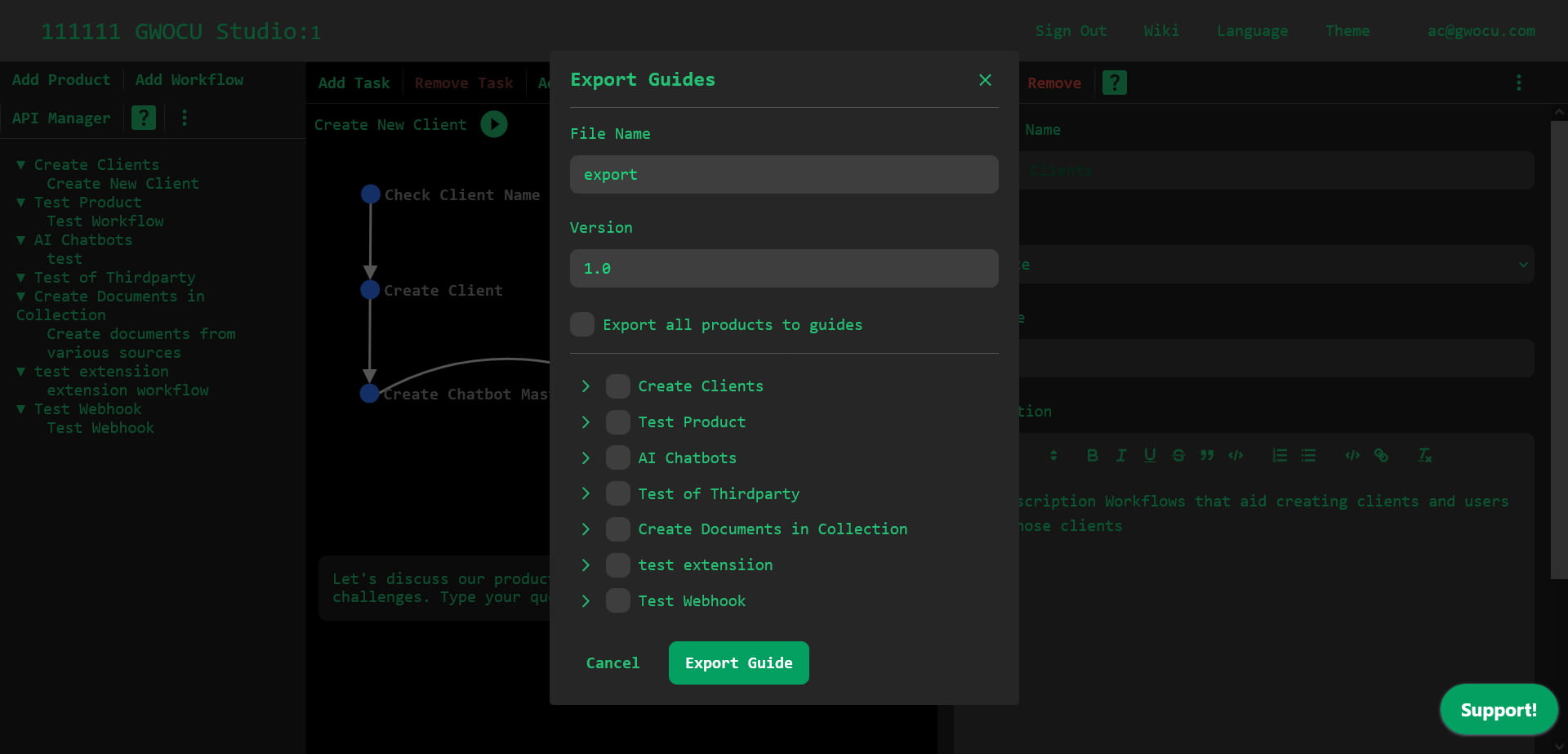Apply strikethrough formatting in description editor

coord(1178,456)
